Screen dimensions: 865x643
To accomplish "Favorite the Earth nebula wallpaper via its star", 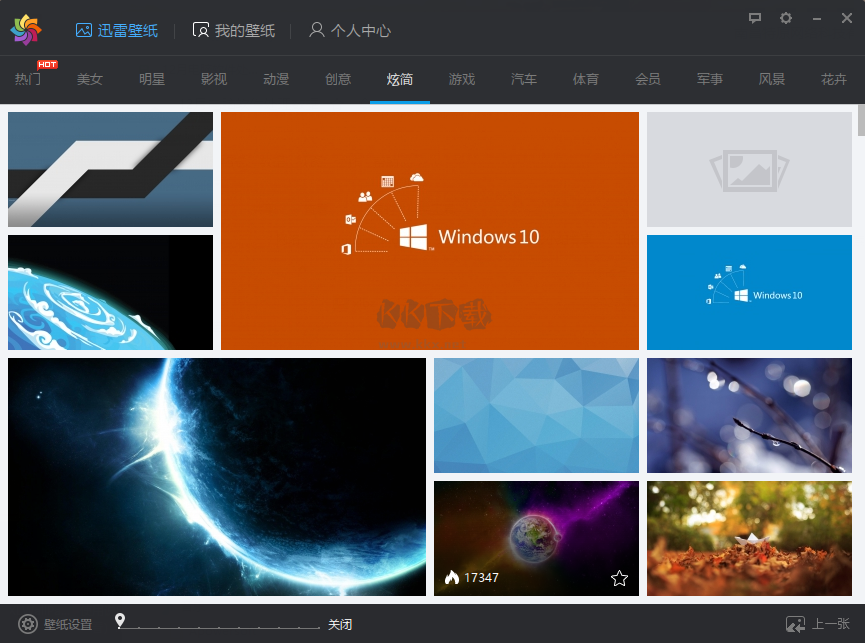I will [619, 577].
